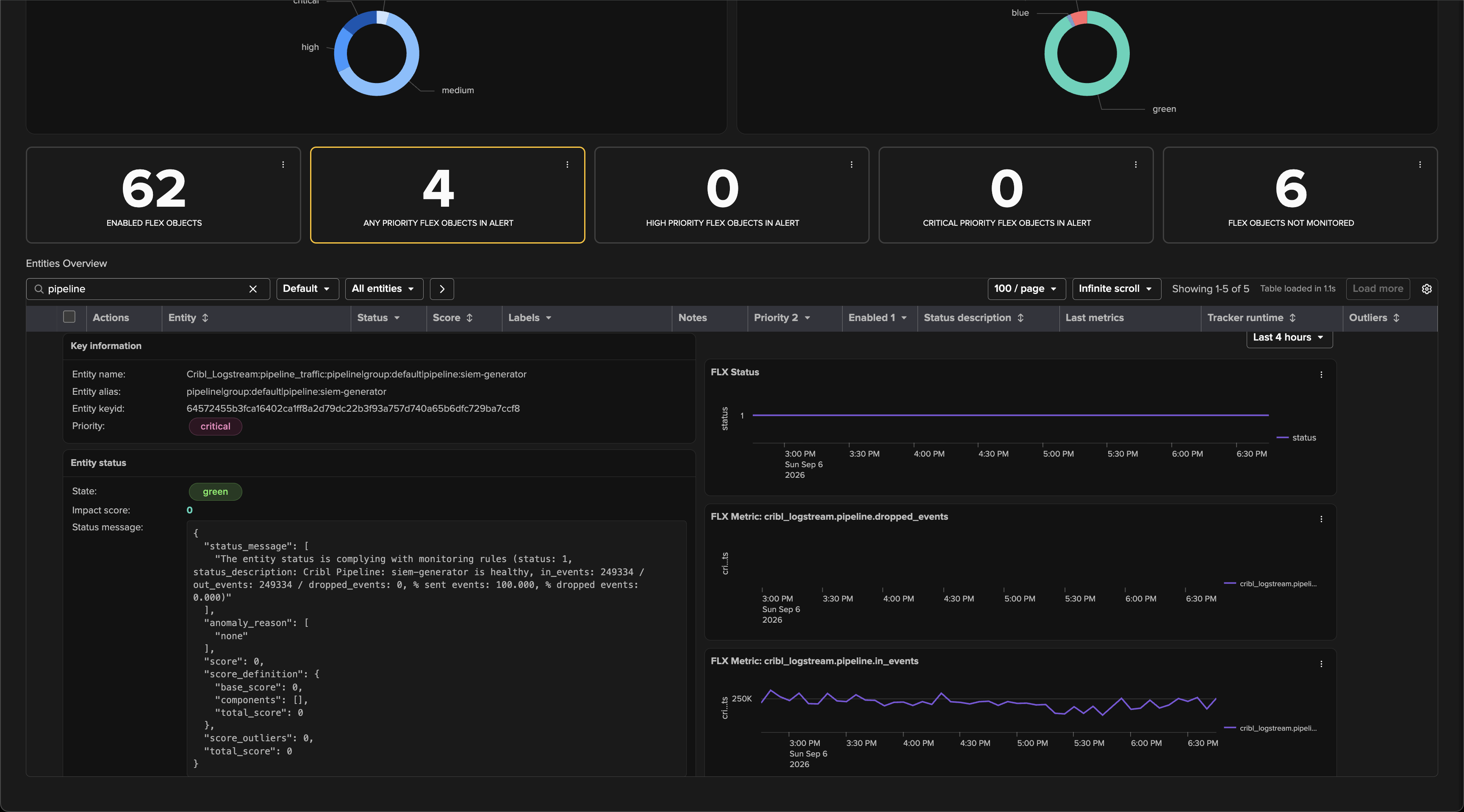The width and height of the screenshot is (1464, 812).
Task: Open the Default view dropdown
Action: coord(308,289)
